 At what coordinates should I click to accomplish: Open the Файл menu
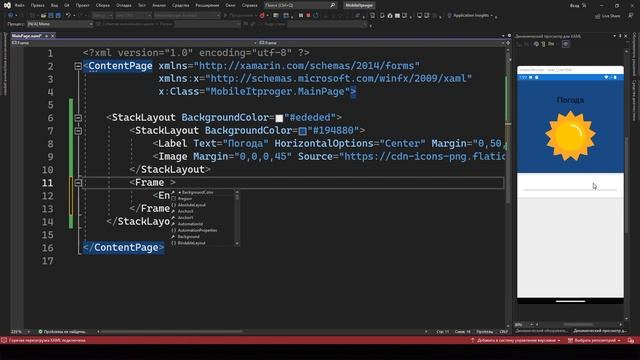pos(19,5)
